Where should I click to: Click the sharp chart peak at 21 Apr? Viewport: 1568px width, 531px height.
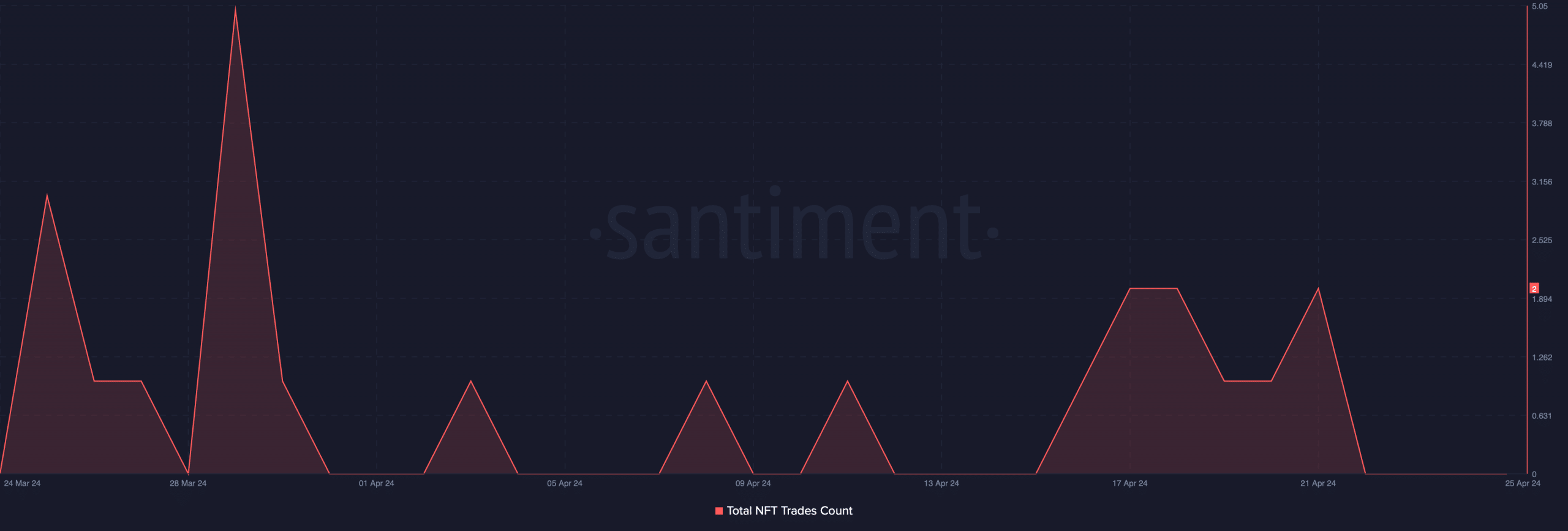[x=1318, y=289]
